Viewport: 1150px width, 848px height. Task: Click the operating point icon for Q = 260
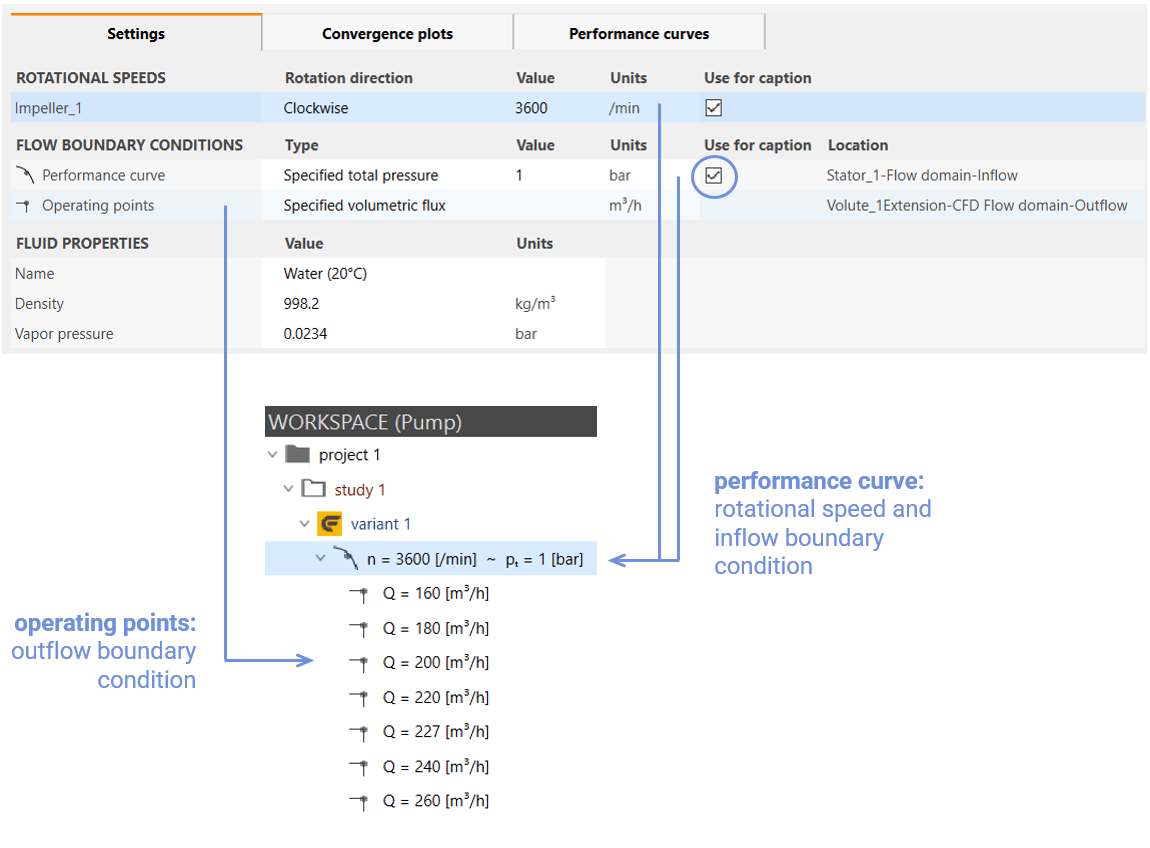(x=359, y=801)
